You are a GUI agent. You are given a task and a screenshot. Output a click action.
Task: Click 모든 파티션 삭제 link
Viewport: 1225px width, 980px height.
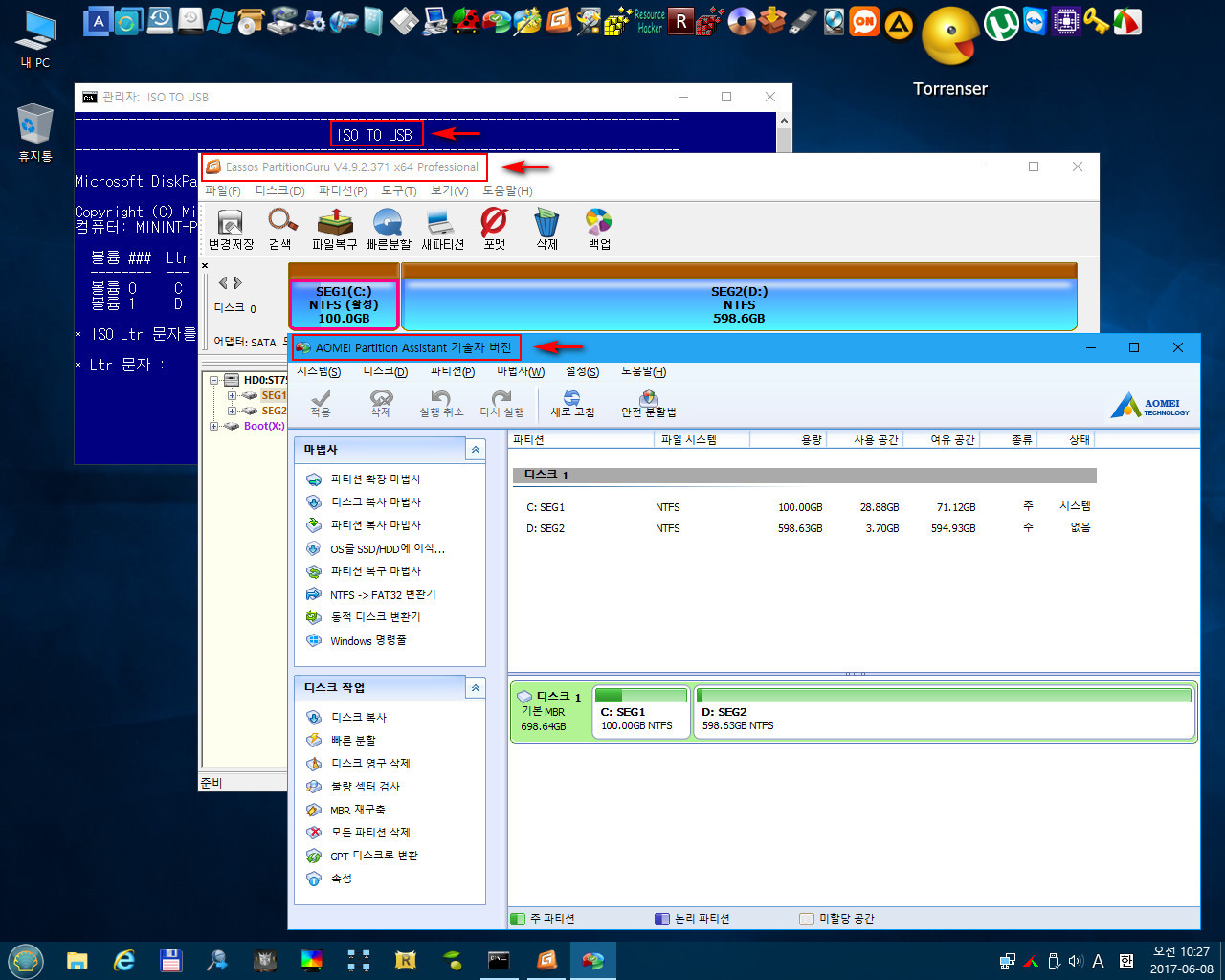coord(370,833)
